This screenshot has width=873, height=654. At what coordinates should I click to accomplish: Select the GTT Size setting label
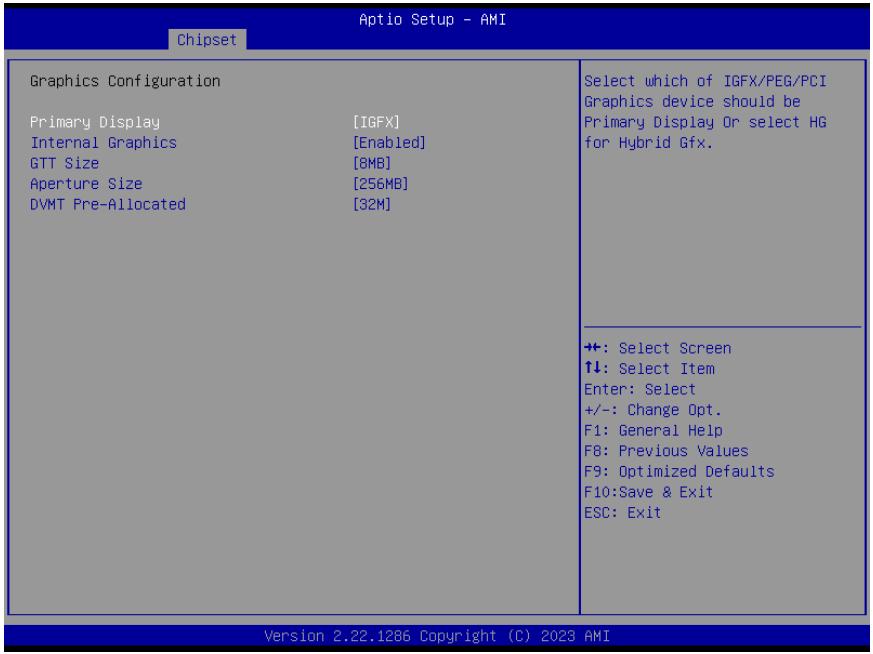65,163
